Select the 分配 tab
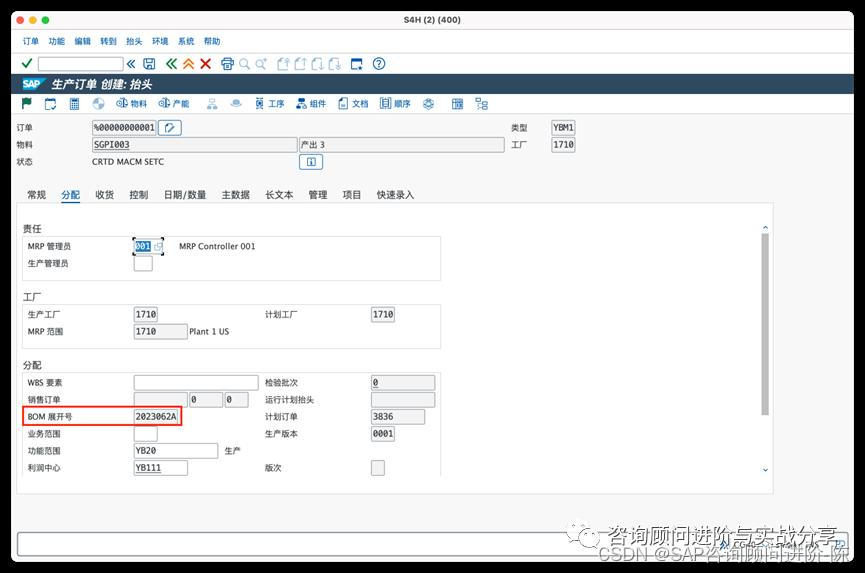 71,195
